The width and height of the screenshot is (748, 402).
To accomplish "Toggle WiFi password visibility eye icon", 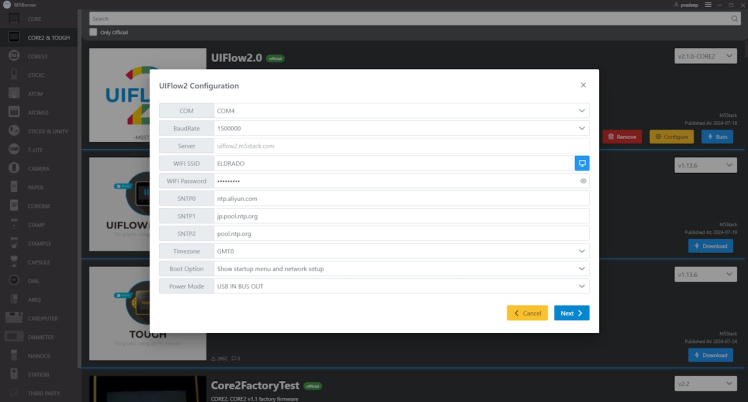I will coord(583,181).
